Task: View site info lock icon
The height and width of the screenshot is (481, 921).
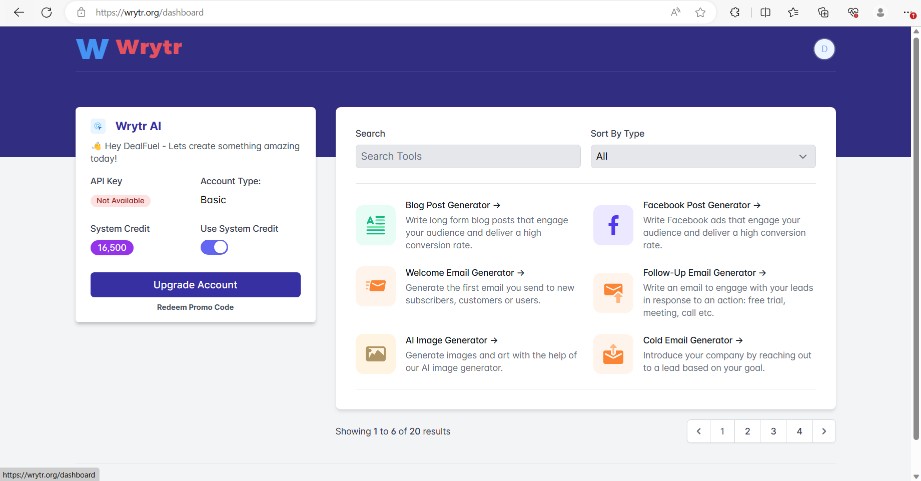Action: tap(82, 12)
